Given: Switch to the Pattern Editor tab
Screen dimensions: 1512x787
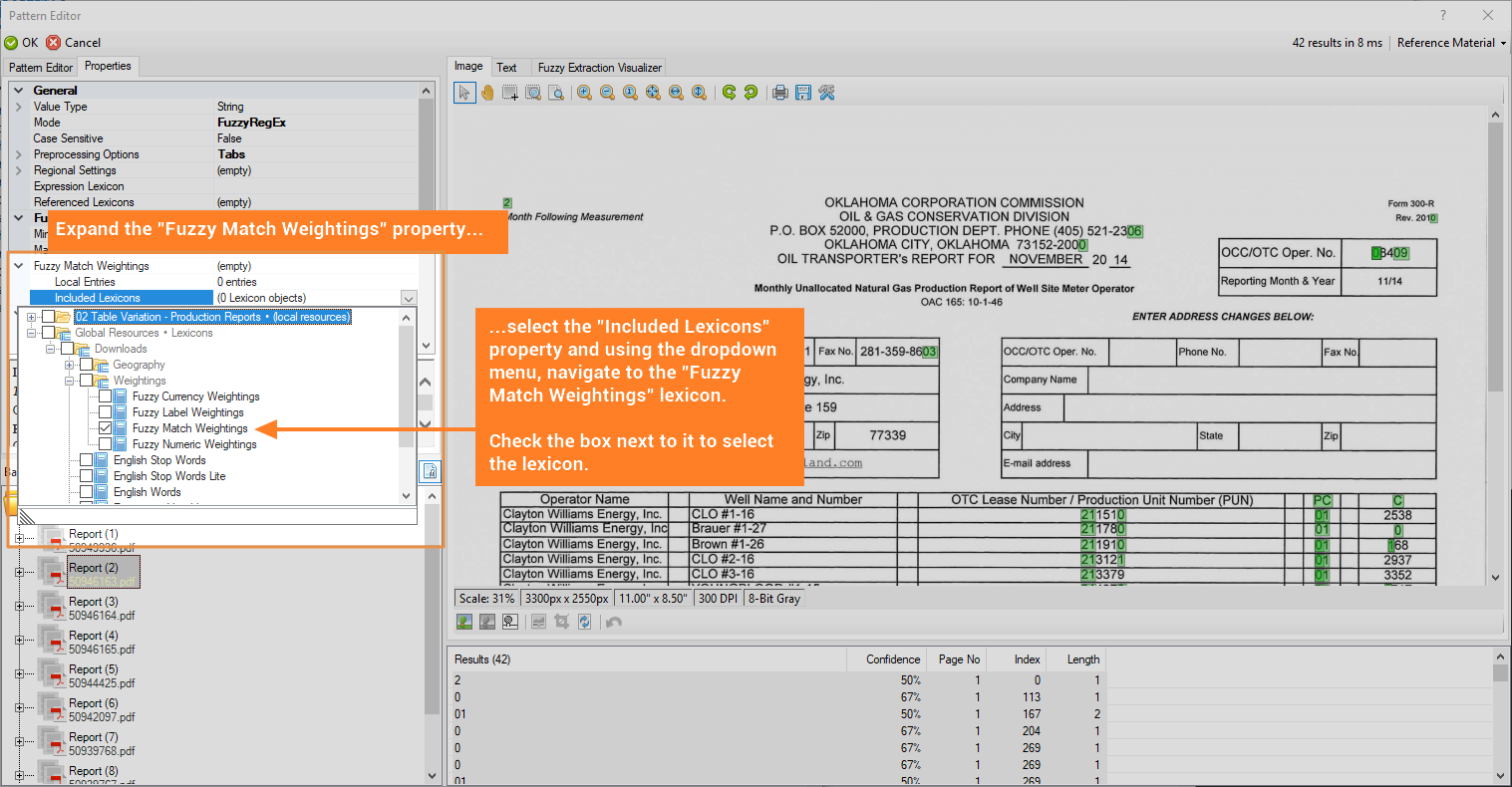Looking at the screenshot, I should click(x=41, y=68).
